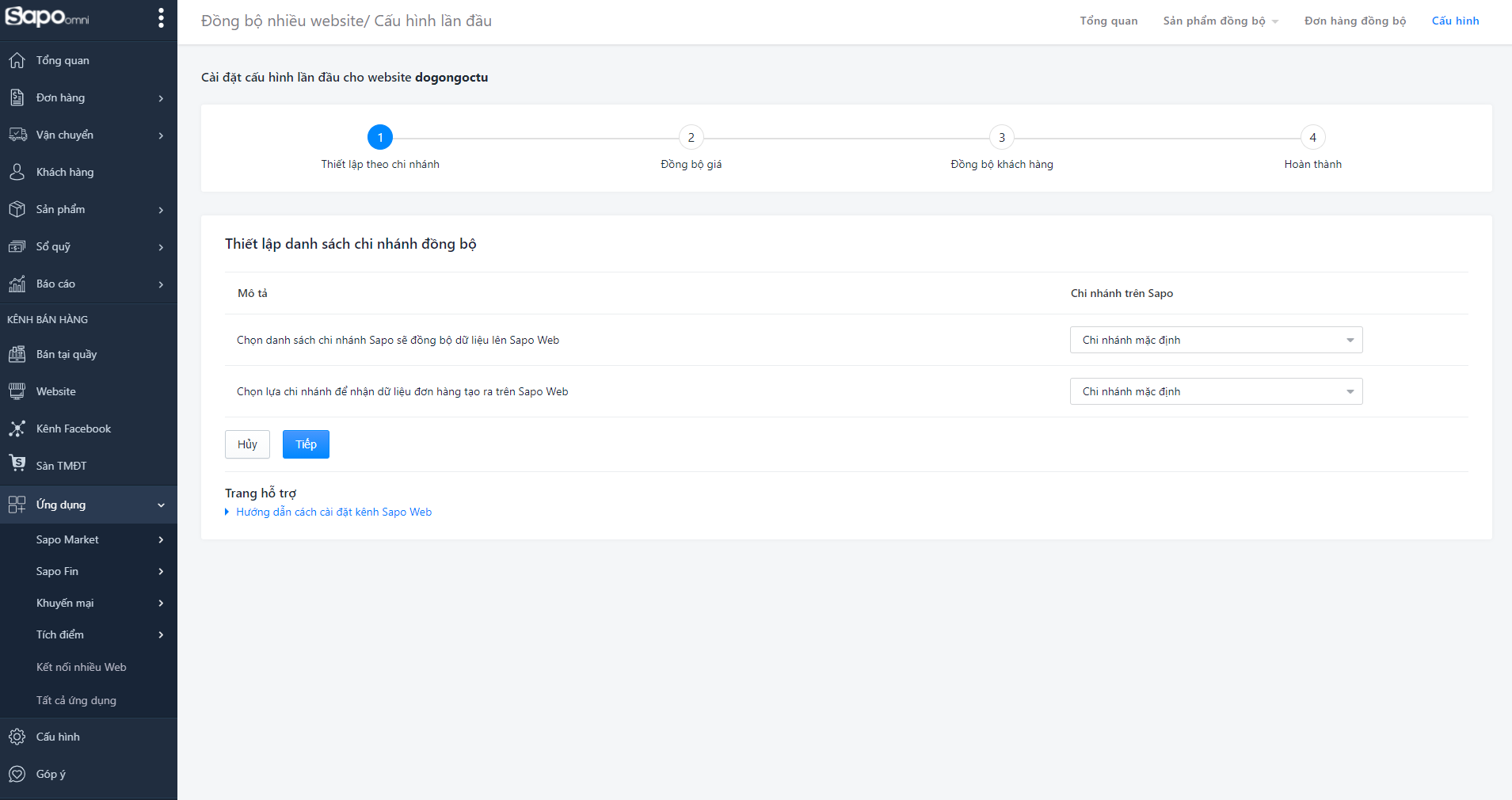Image resolution: width=1512 pixels, height=800 pixels.
Task: Expand the Sản phẩm submenu arrow
Action: 161,210
